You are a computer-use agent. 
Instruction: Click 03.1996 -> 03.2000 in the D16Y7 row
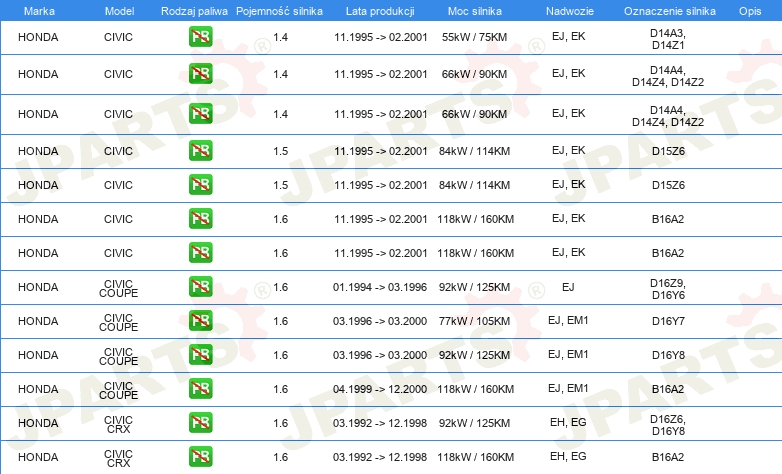point(380,321)
